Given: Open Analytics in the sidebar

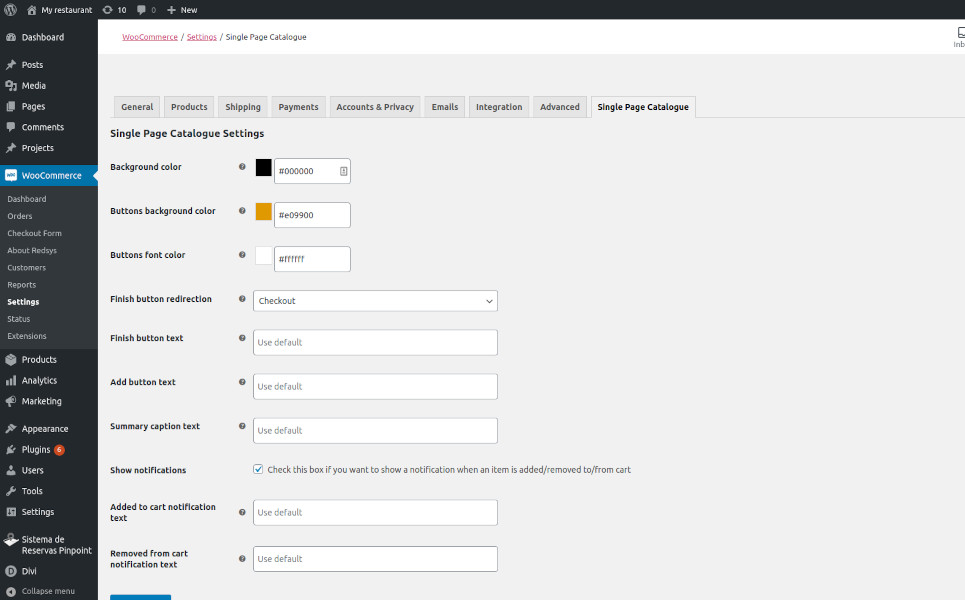Looking at the screenshot, I should 39,381.
